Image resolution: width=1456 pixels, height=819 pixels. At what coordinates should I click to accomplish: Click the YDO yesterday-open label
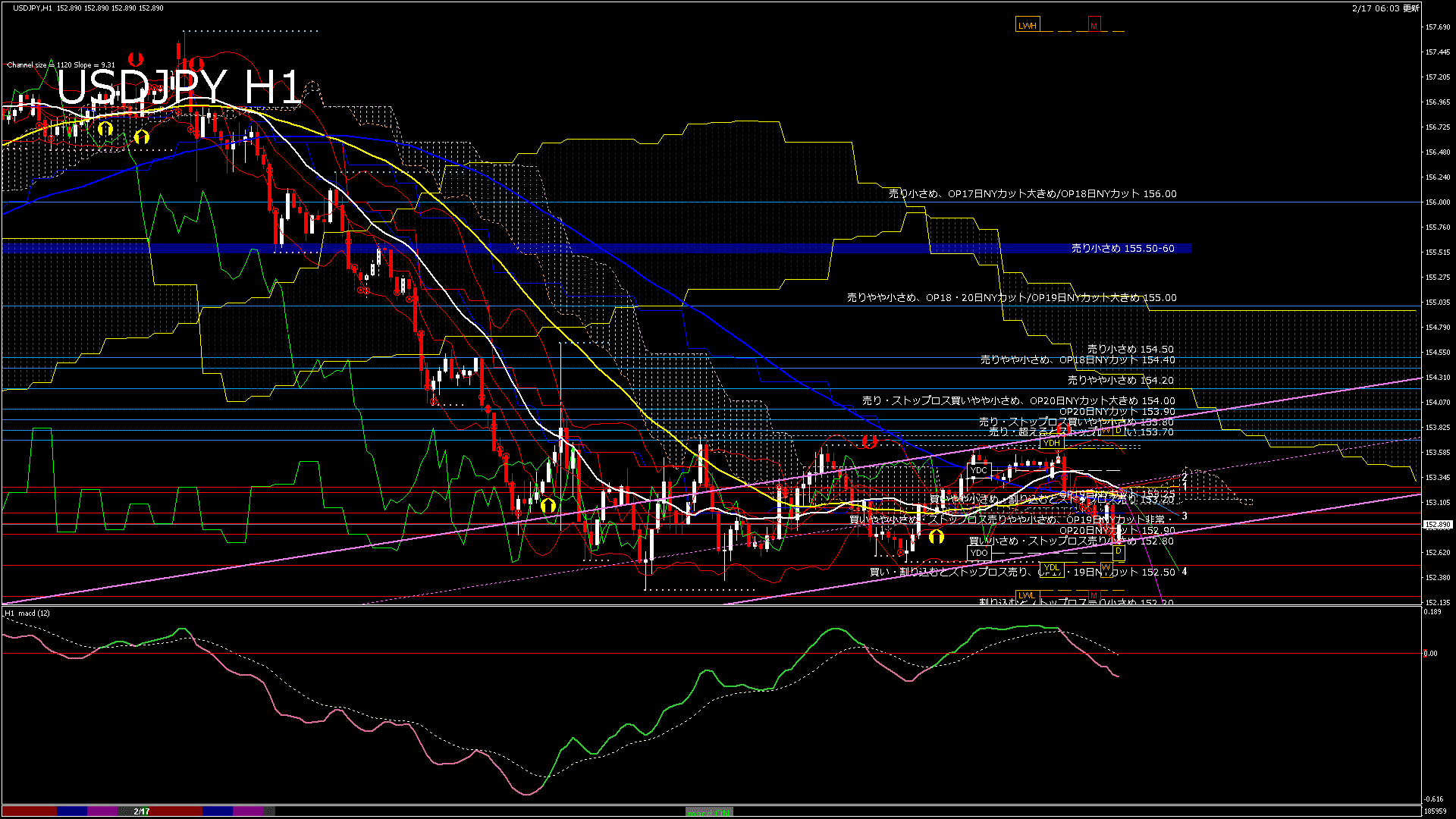pos(979,553)
